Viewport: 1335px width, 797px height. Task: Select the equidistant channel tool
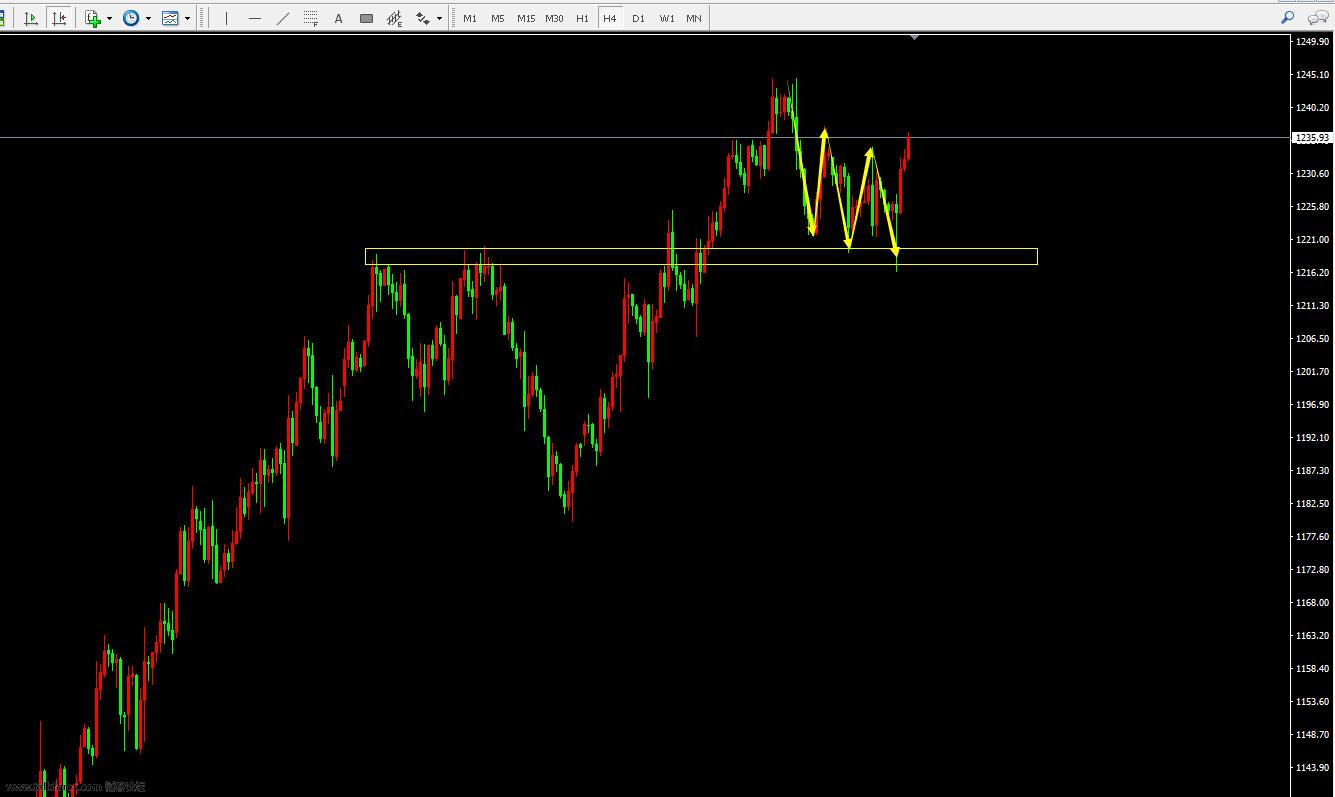pos(395,18)
